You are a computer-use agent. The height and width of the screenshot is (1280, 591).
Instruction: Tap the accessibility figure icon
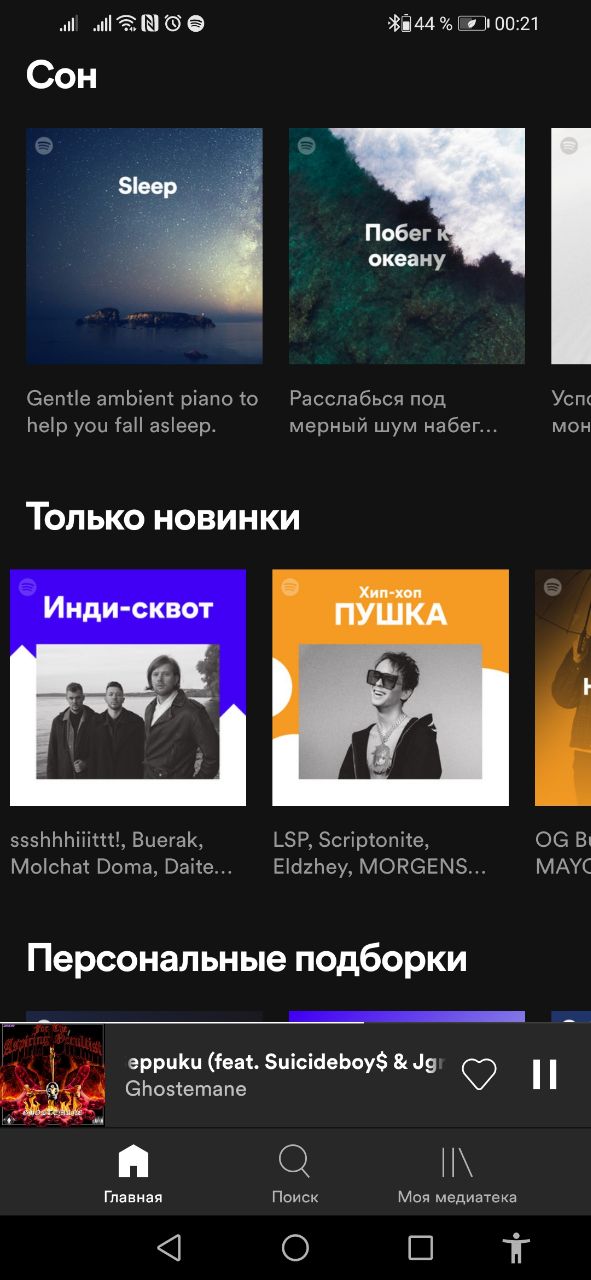pos(516,1247)
